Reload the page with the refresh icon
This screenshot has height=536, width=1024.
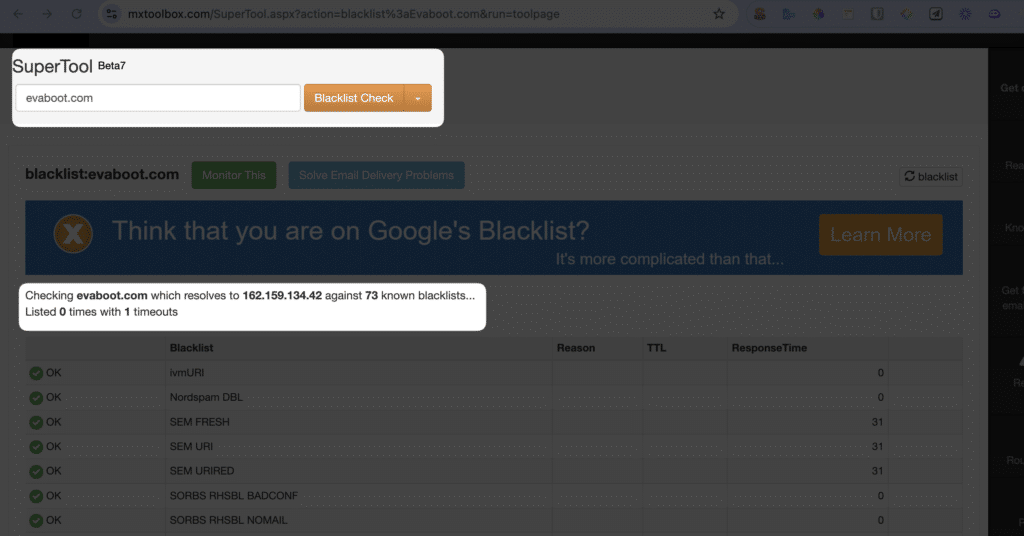[x=76, y=14]
